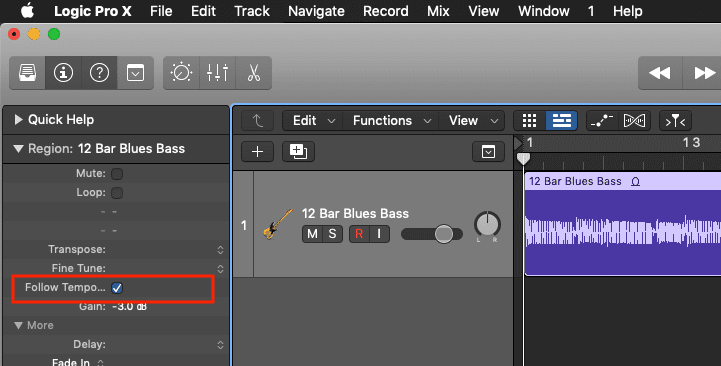The image size is (721, 366).
Task: Open the Help menu
Action: coord(627,11)
